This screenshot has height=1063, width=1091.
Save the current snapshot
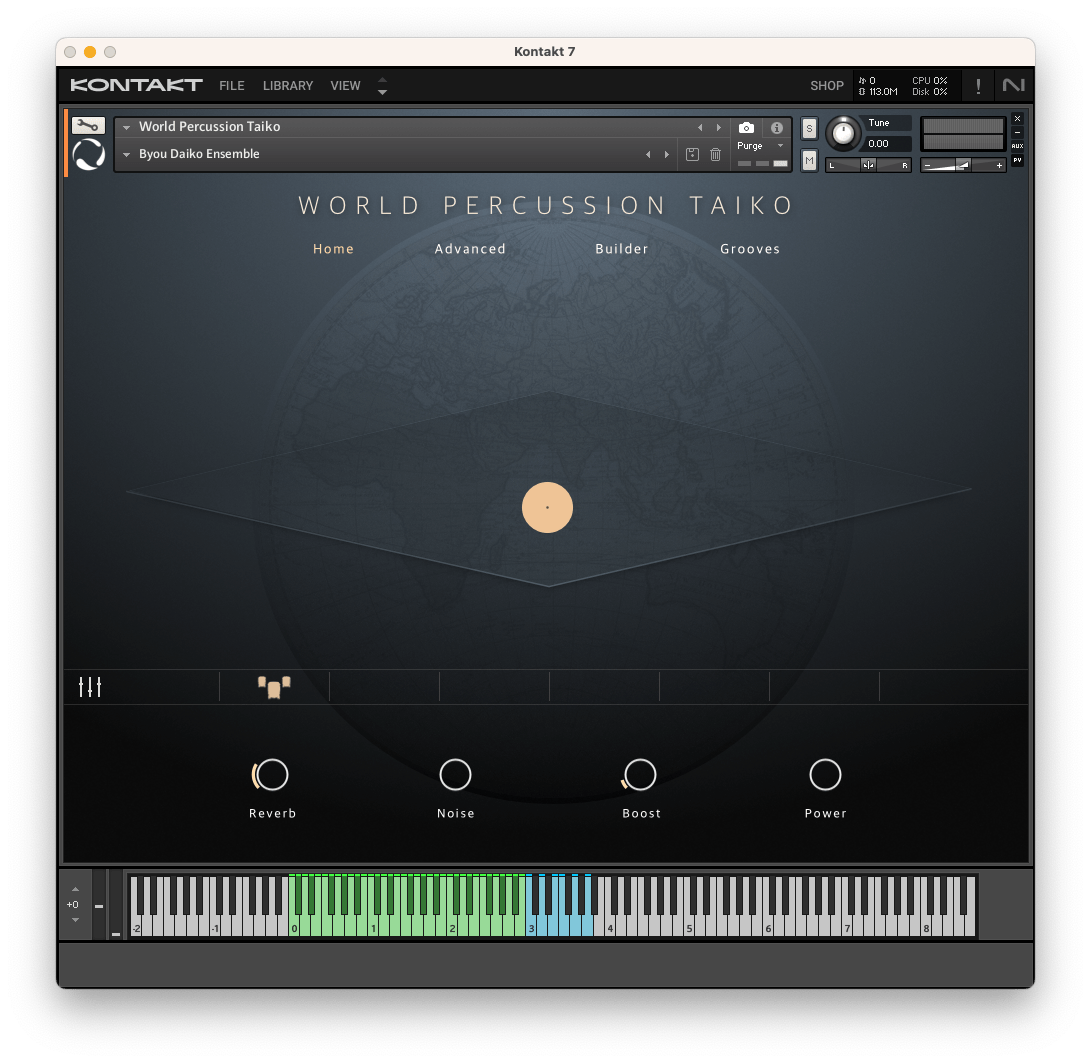(x=692, y=154)
